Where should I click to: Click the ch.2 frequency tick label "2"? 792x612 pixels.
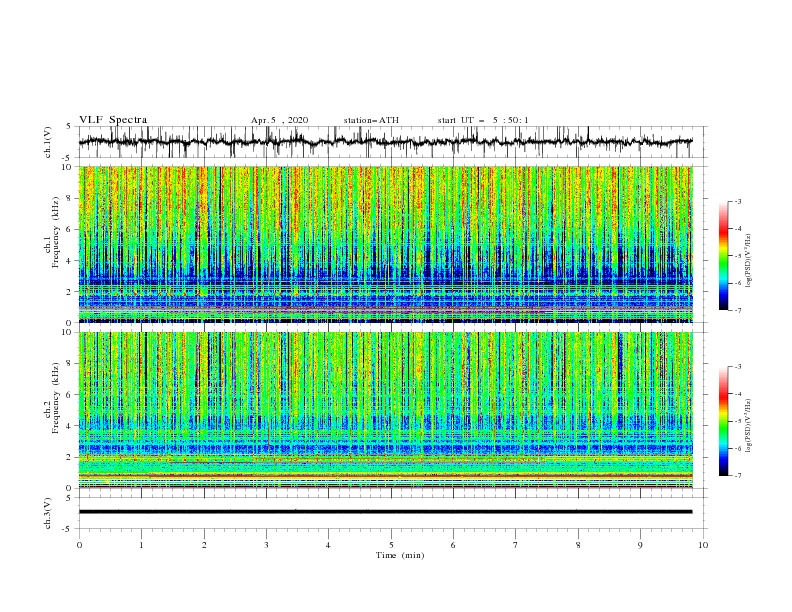pos(70,457)
